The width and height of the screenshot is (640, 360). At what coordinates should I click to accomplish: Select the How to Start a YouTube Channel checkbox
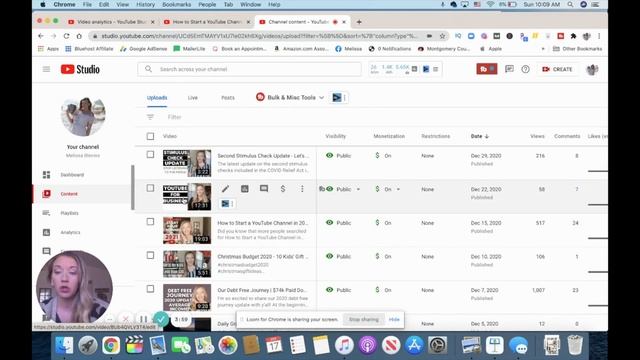pyautogui.click(x=150, y=221)
